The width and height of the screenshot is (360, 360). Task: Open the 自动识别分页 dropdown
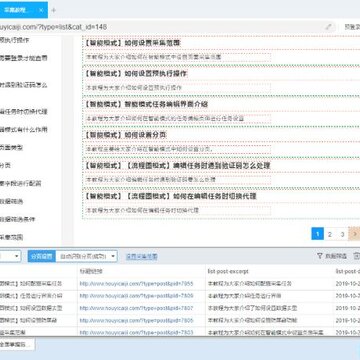[x=86, y=256]
